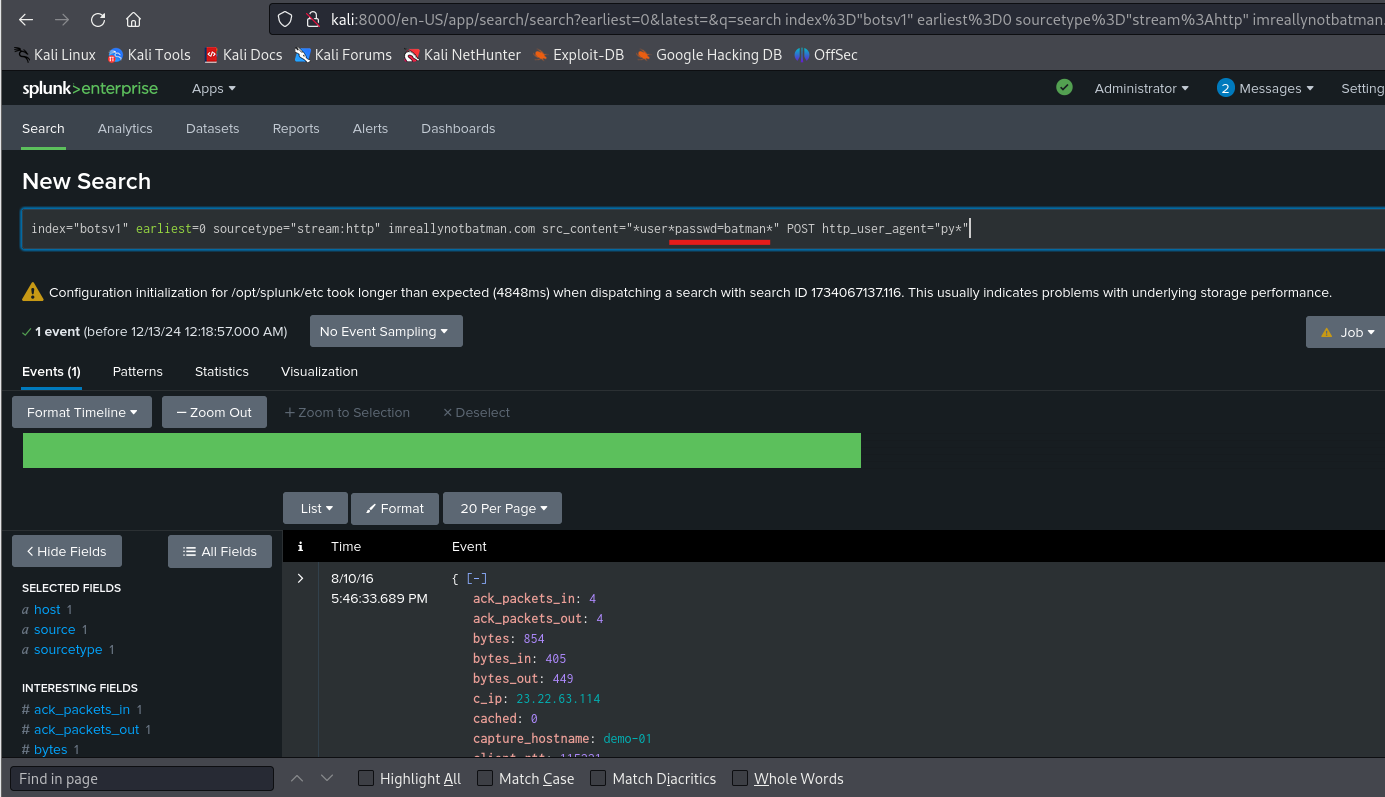Sort by the Time column header
This screenshot has width=1385, height=797.
click(x=346, y=546)
